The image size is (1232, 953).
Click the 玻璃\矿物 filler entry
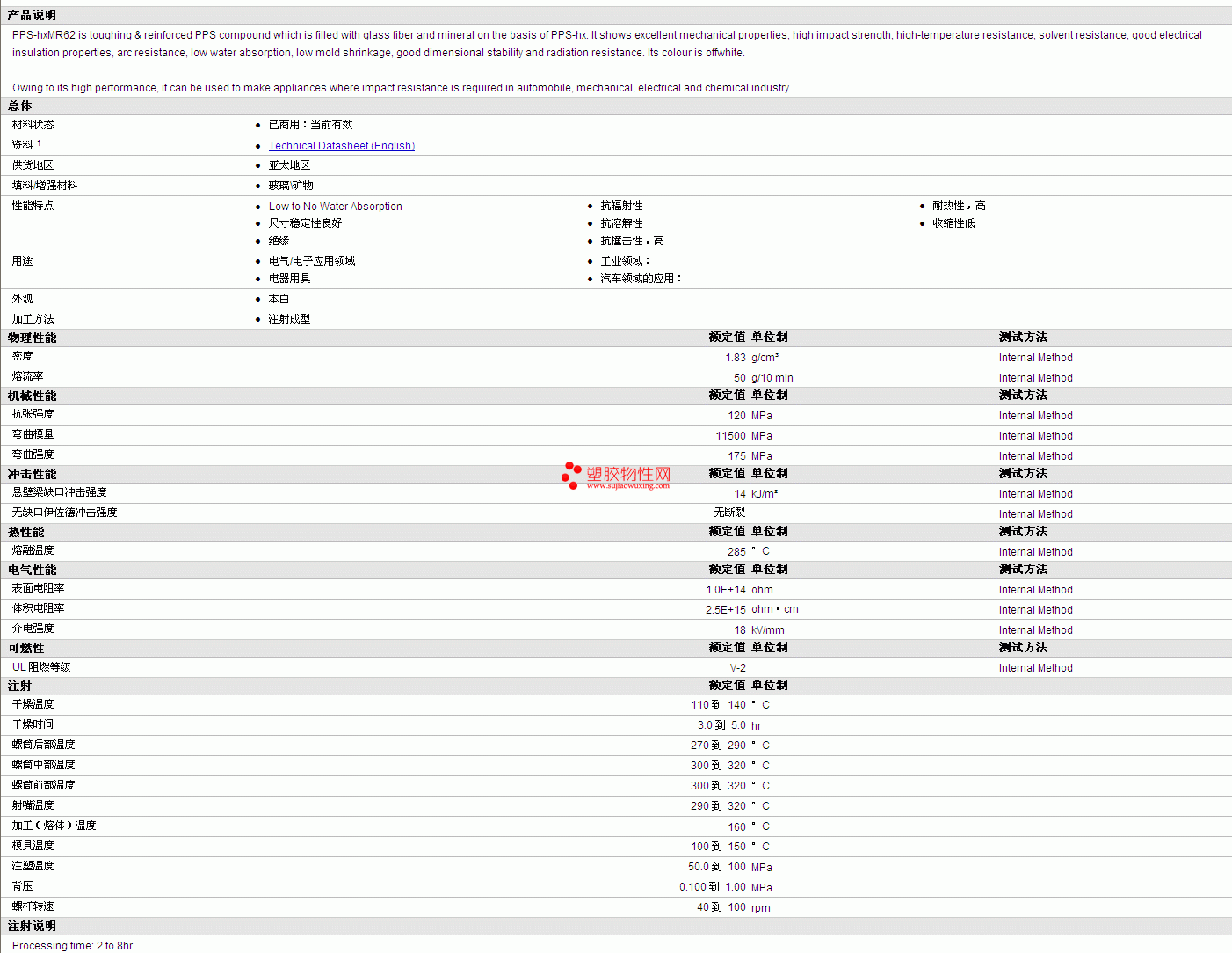point(291,186)
